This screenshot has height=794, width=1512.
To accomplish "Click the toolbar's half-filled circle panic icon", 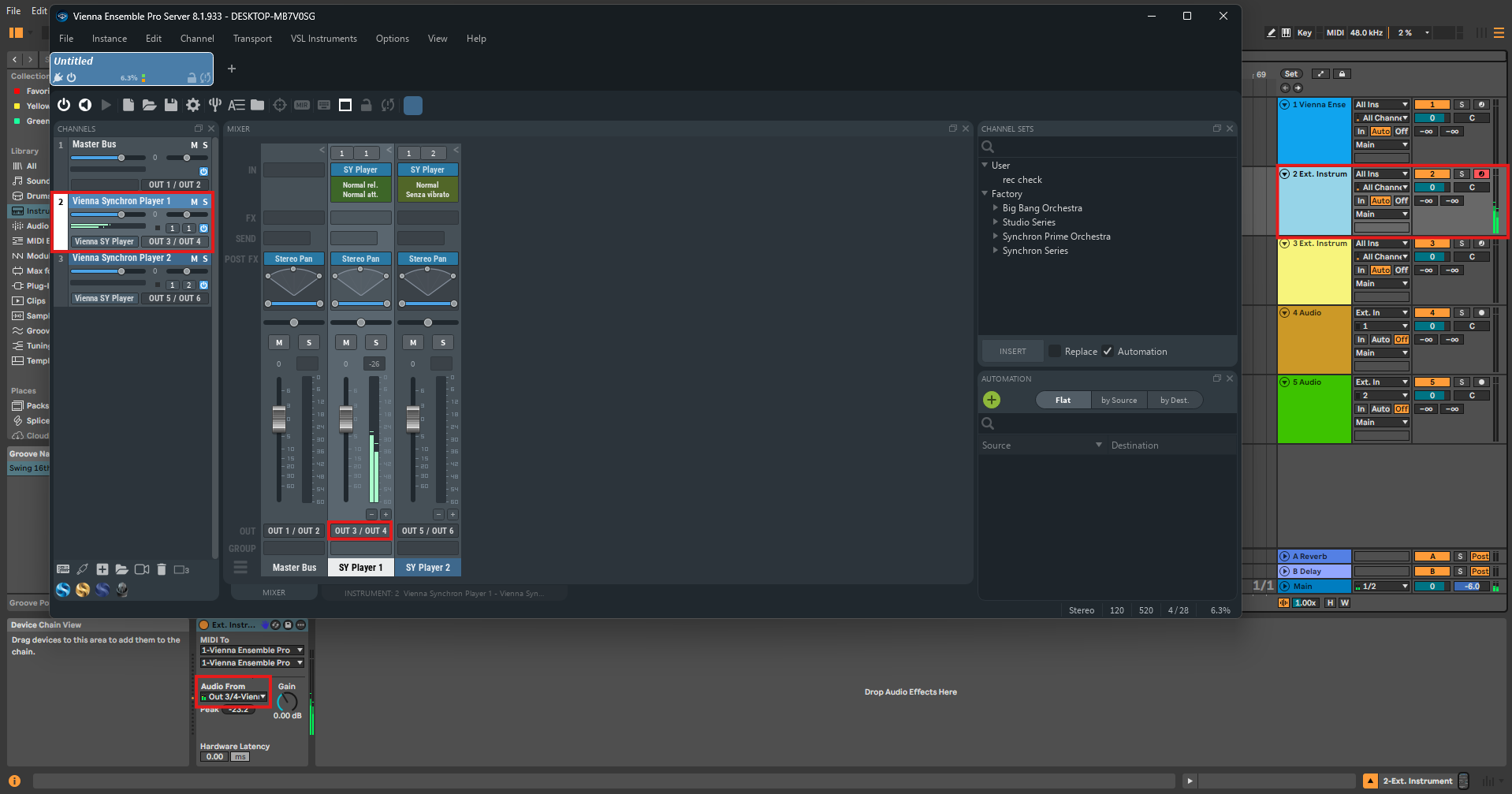I will (85, 105).
